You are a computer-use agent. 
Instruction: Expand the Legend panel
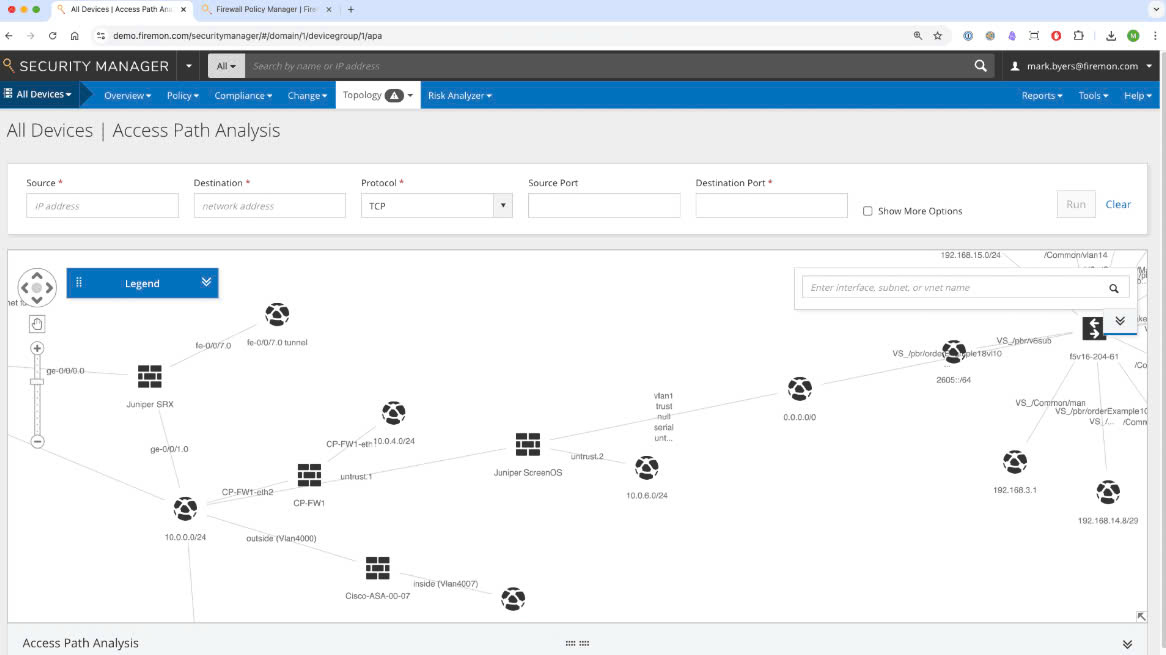click(x=206, y=283)
